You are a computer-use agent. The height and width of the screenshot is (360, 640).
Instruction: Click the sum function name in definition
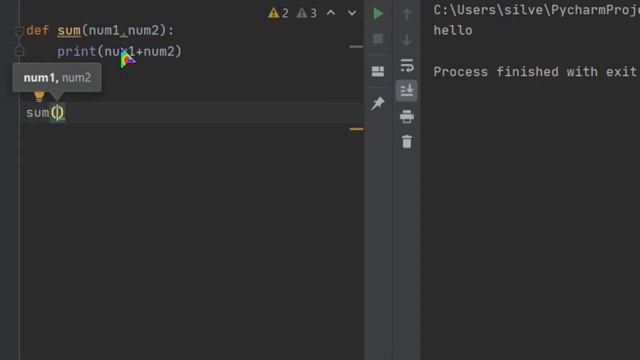coord(69,31)
